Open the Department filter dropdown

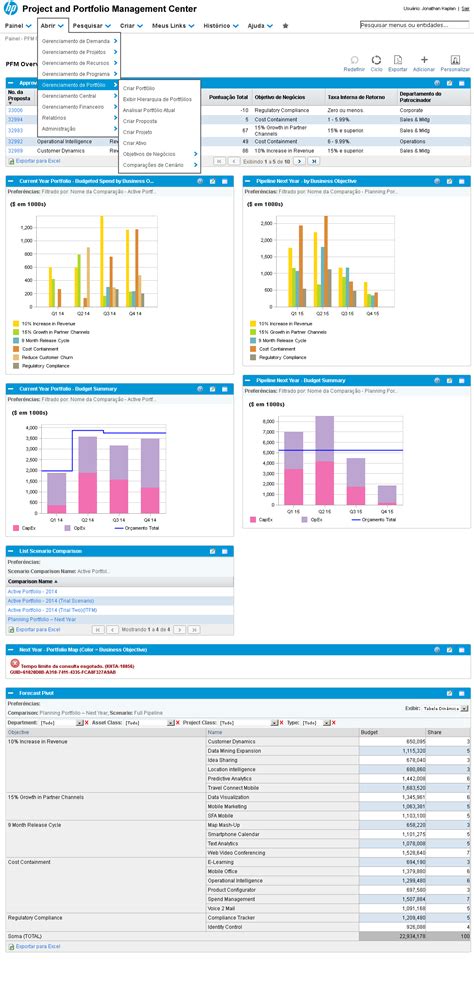[79, 723]
